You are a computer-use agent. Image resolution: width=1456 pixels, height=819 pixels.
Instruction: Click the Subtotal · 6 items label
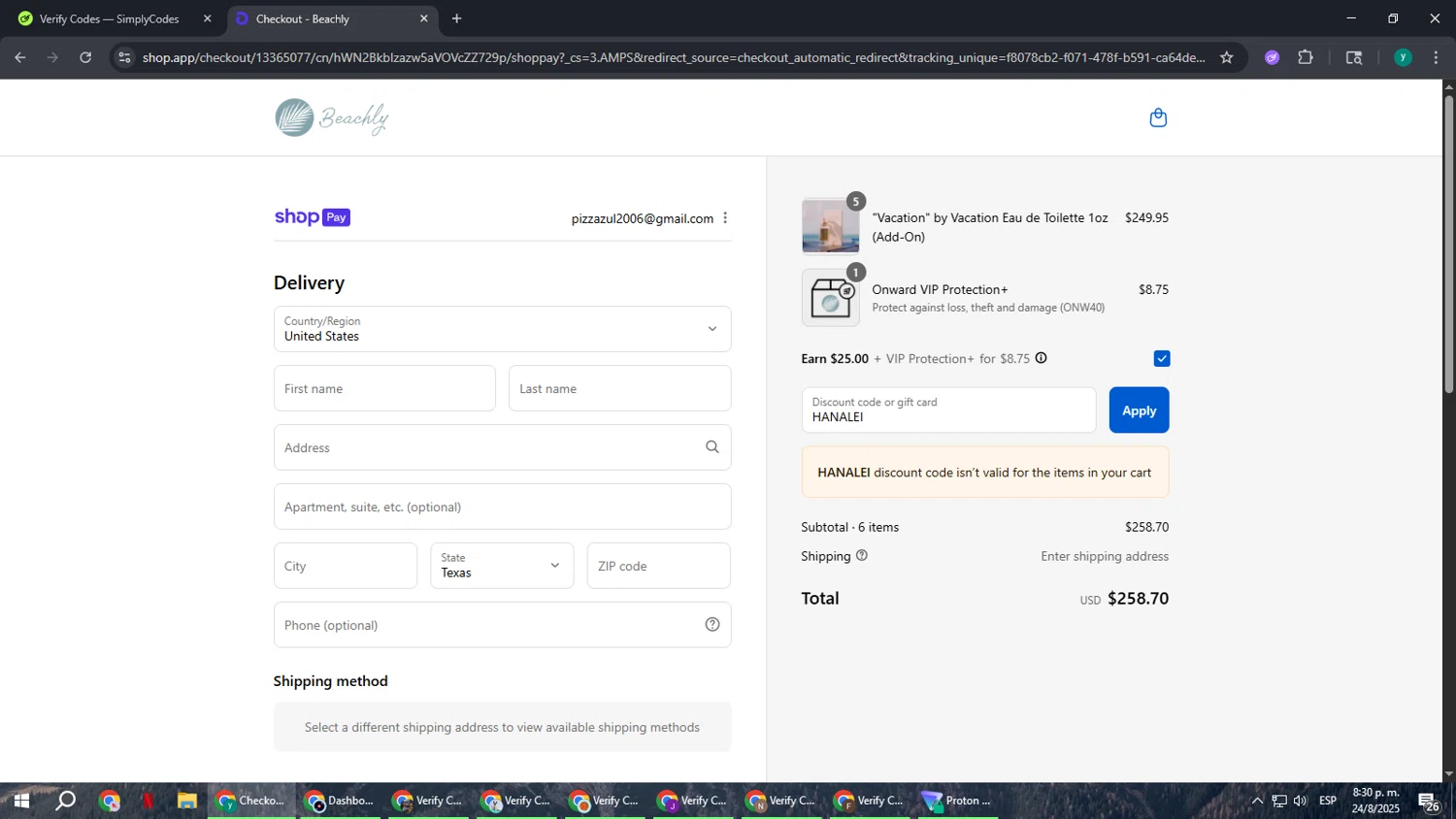click(x=850, y=527)
